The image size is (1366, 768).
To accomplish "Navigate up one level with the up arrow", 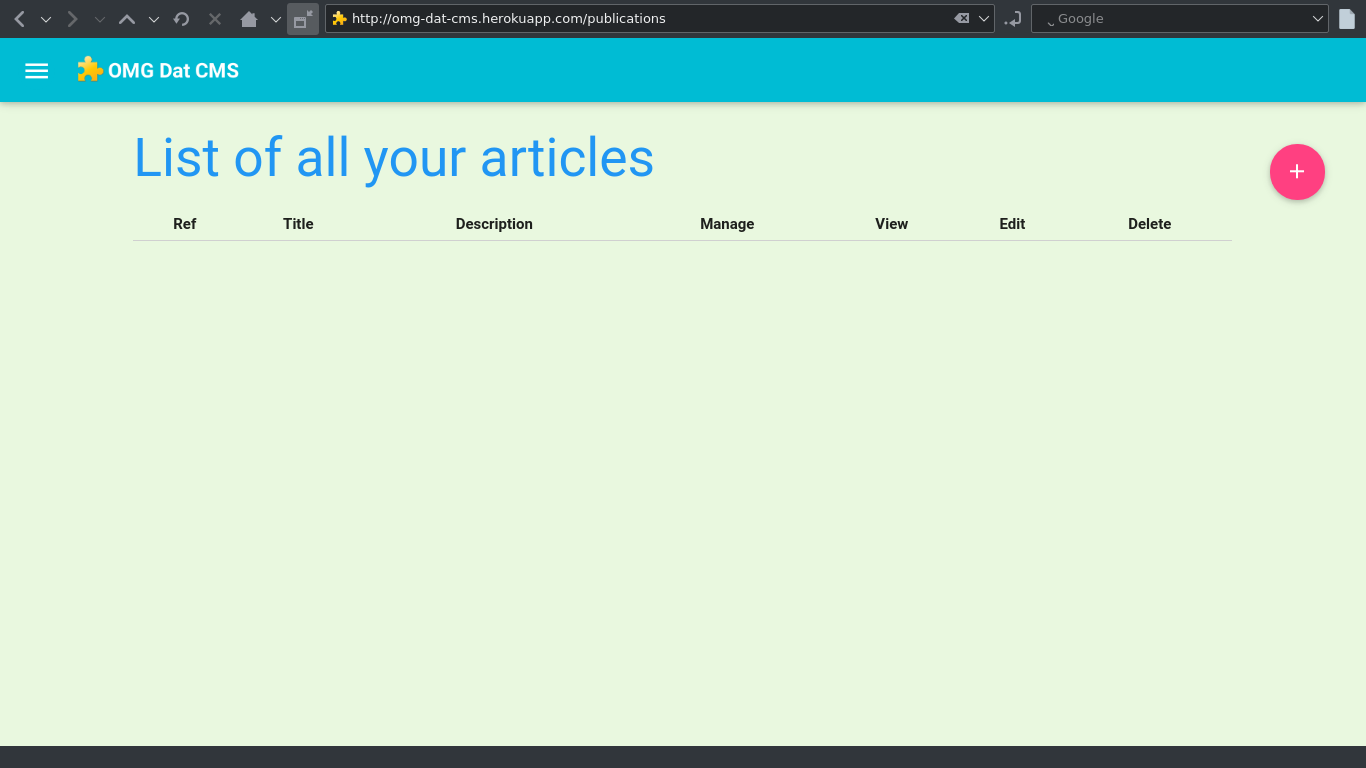I will 127,19.
